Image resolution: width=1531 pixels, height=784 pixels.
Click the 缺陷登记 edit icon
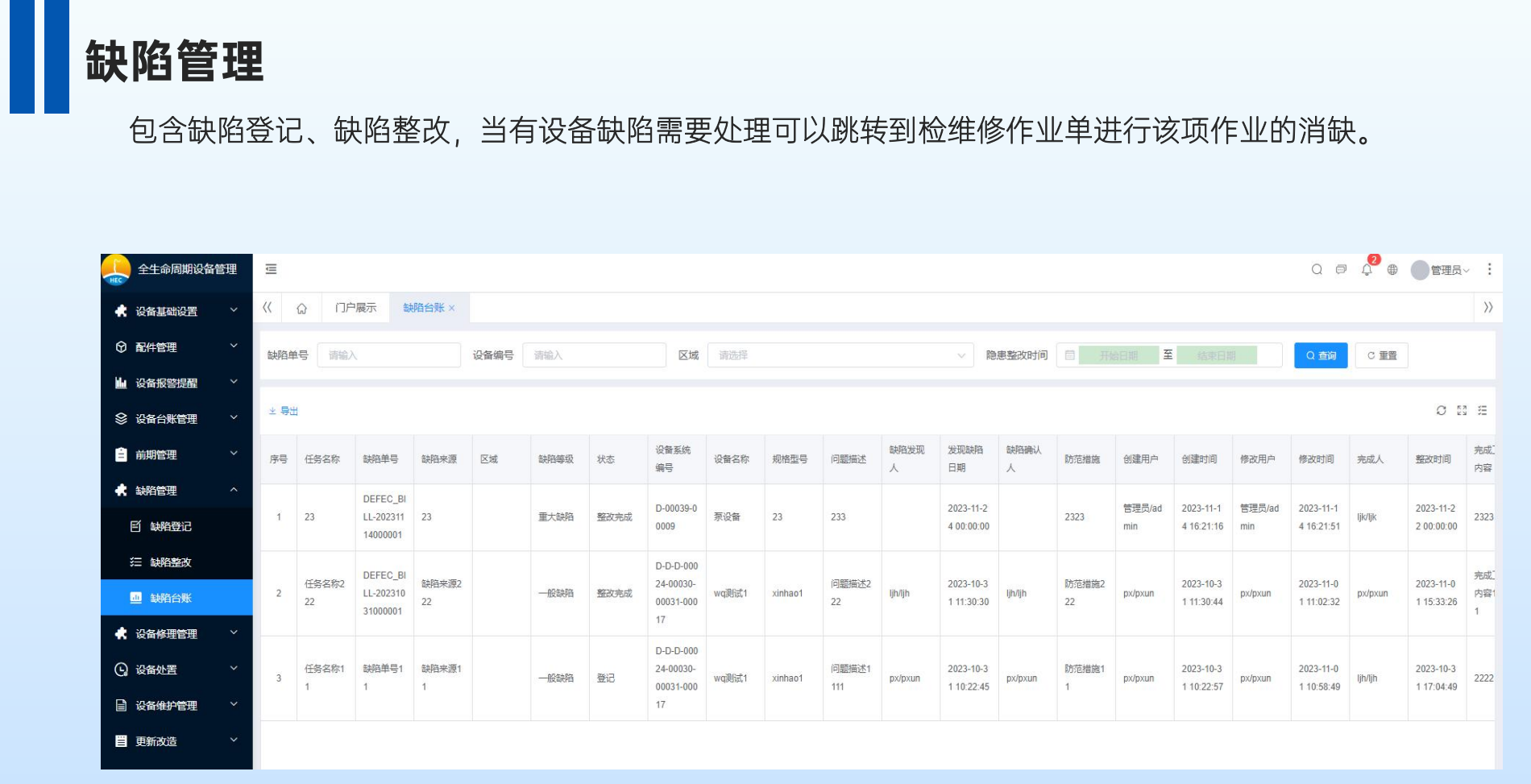[135, 526]
